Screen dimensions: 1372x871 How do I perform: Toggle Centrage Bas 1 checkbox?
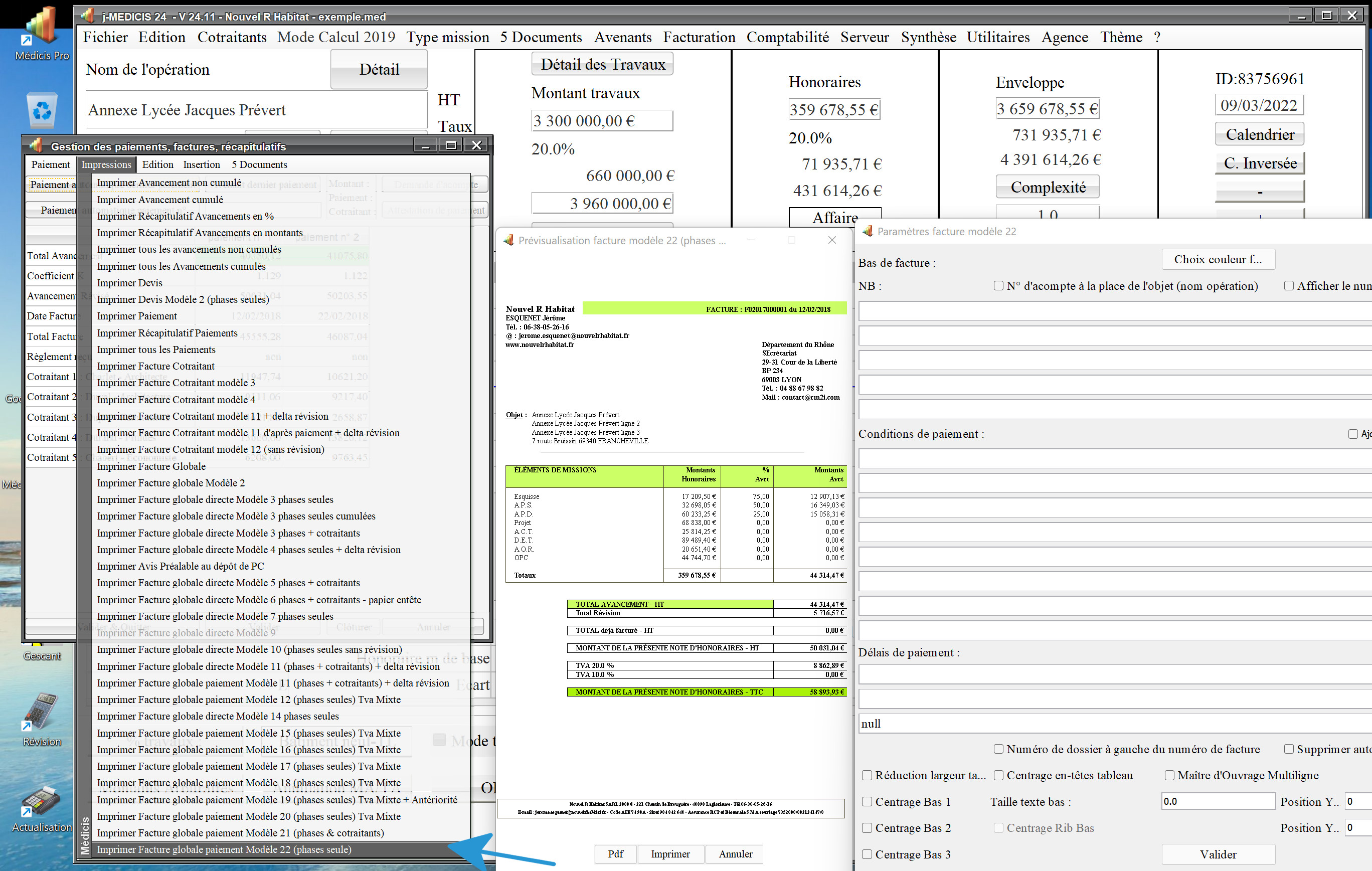click(867, 801)
